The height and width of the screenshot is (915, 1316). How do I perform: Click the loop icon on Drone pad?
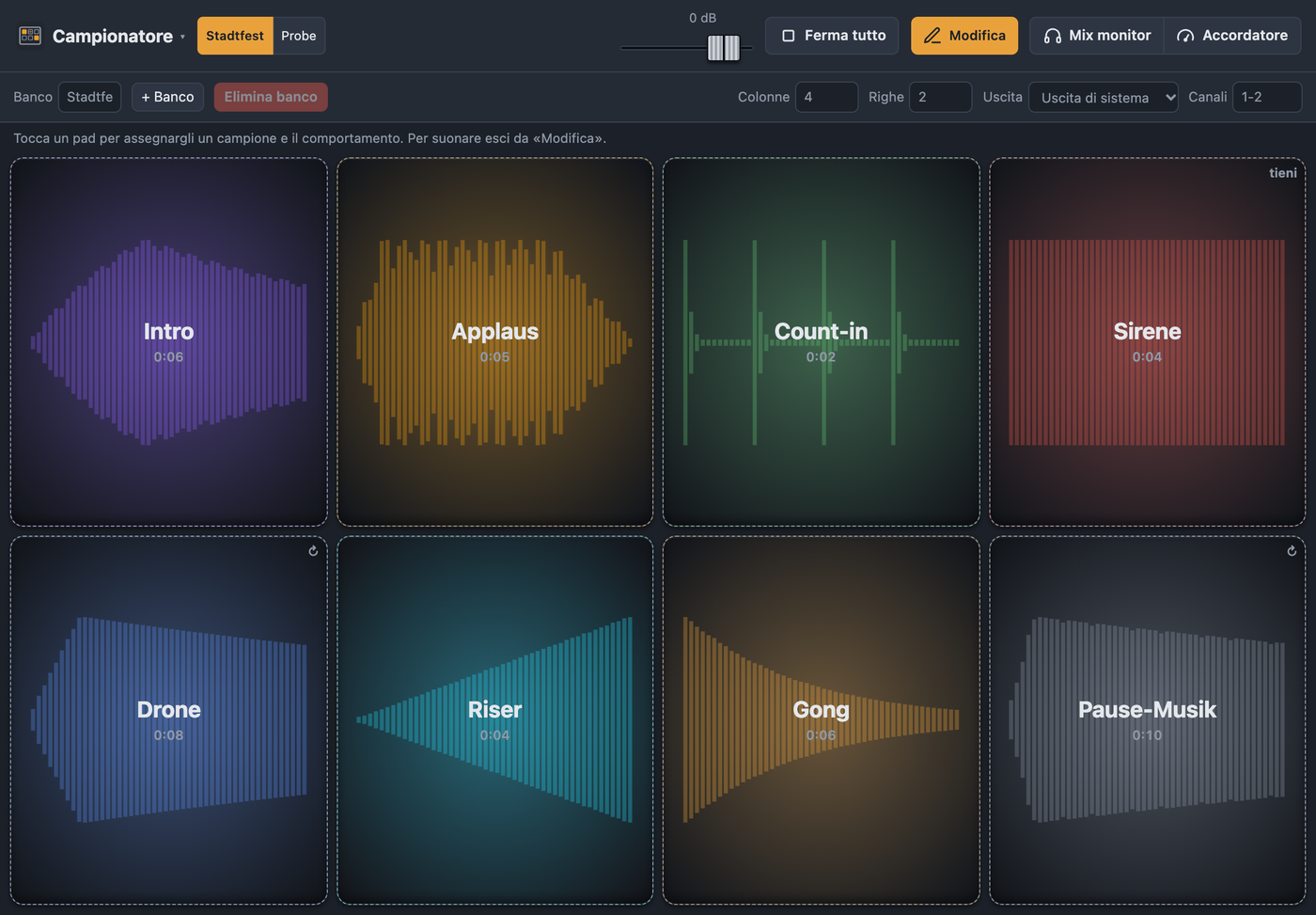[313, 551]
